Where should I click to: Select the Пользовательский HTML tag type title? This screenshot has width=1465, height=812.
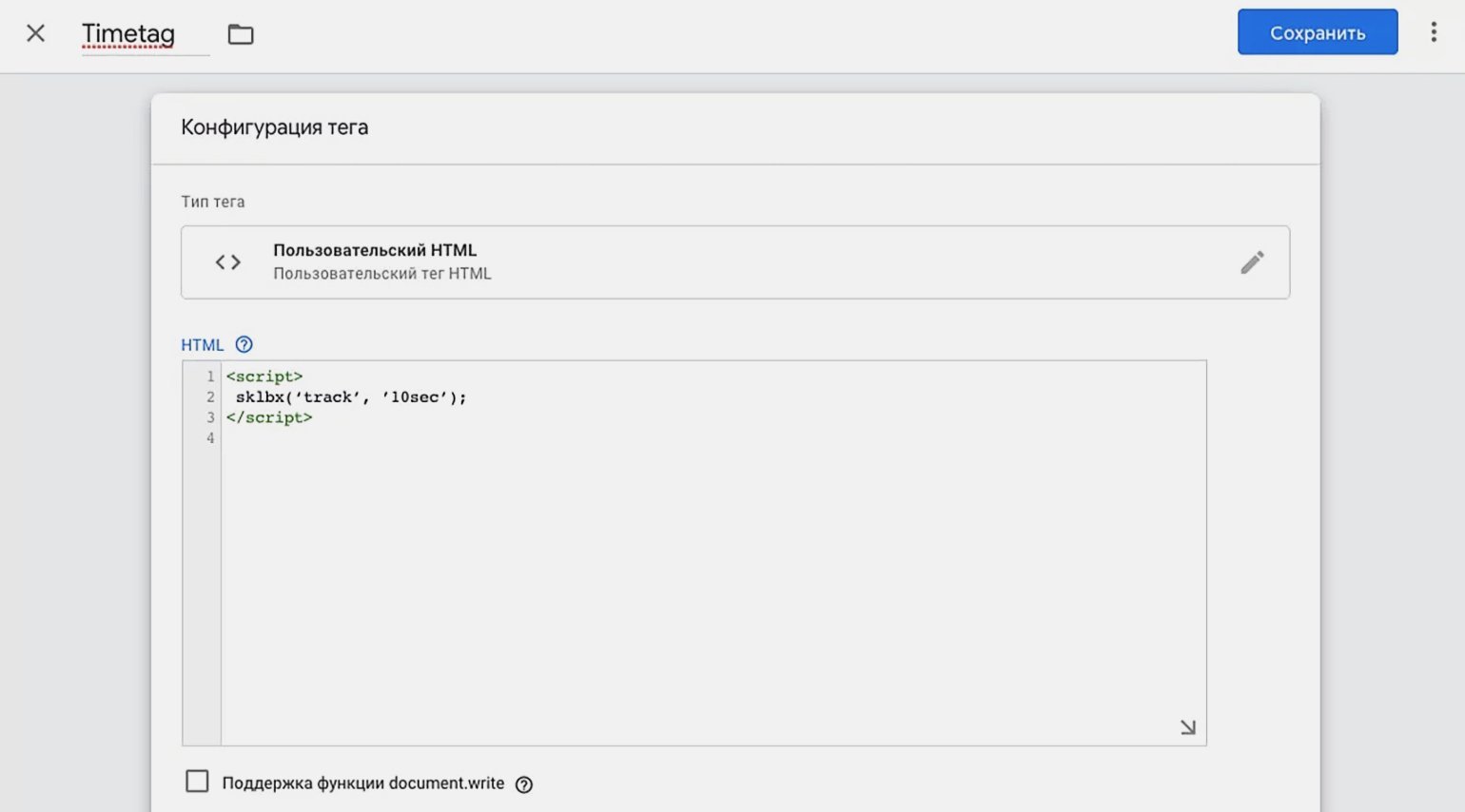click(x=375, y=250)
